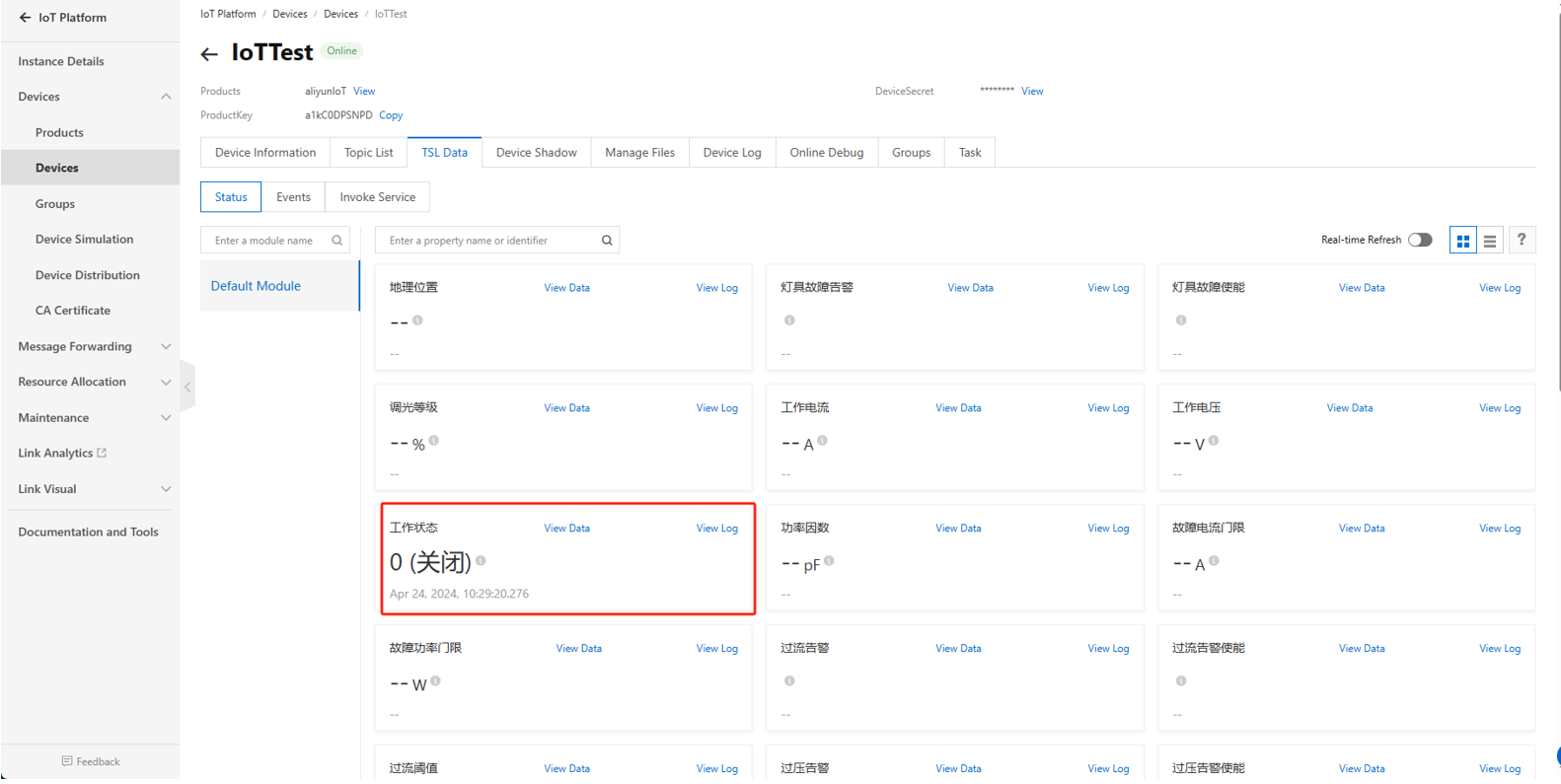This screenshot has width=1561, height=784.
Task: Open the Device Shadow tab
Action: (536, 153)
